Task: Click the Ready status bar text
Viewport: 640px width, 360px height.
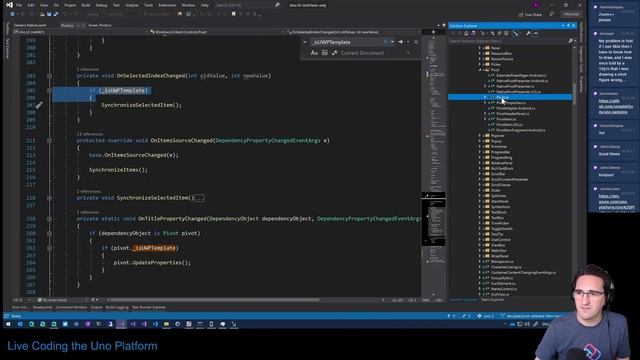Action: tap(16, 316)
